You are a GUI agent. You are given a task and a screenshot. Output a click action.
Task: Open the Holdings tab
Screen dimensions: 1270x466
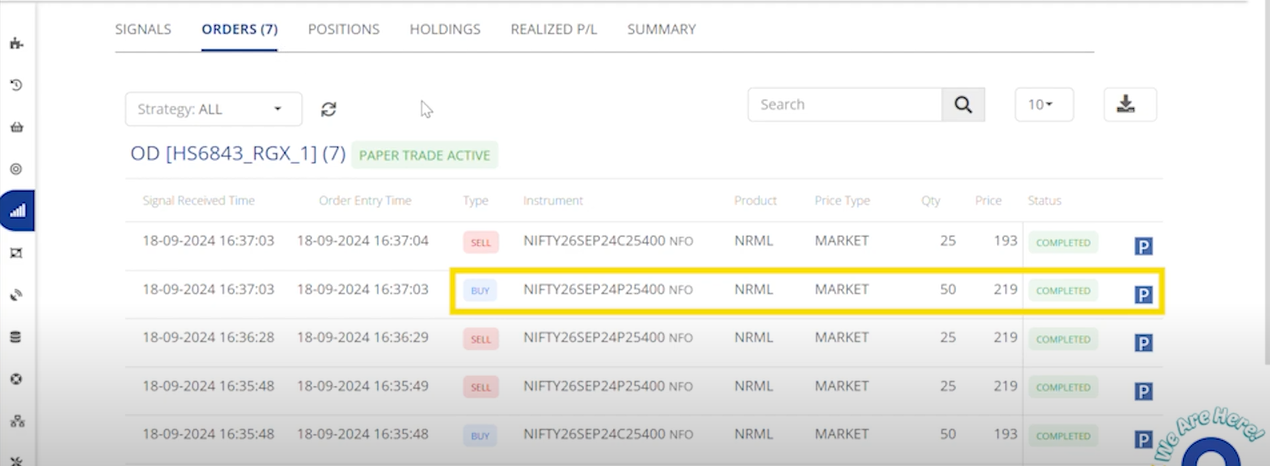click(x=445, y=29)
